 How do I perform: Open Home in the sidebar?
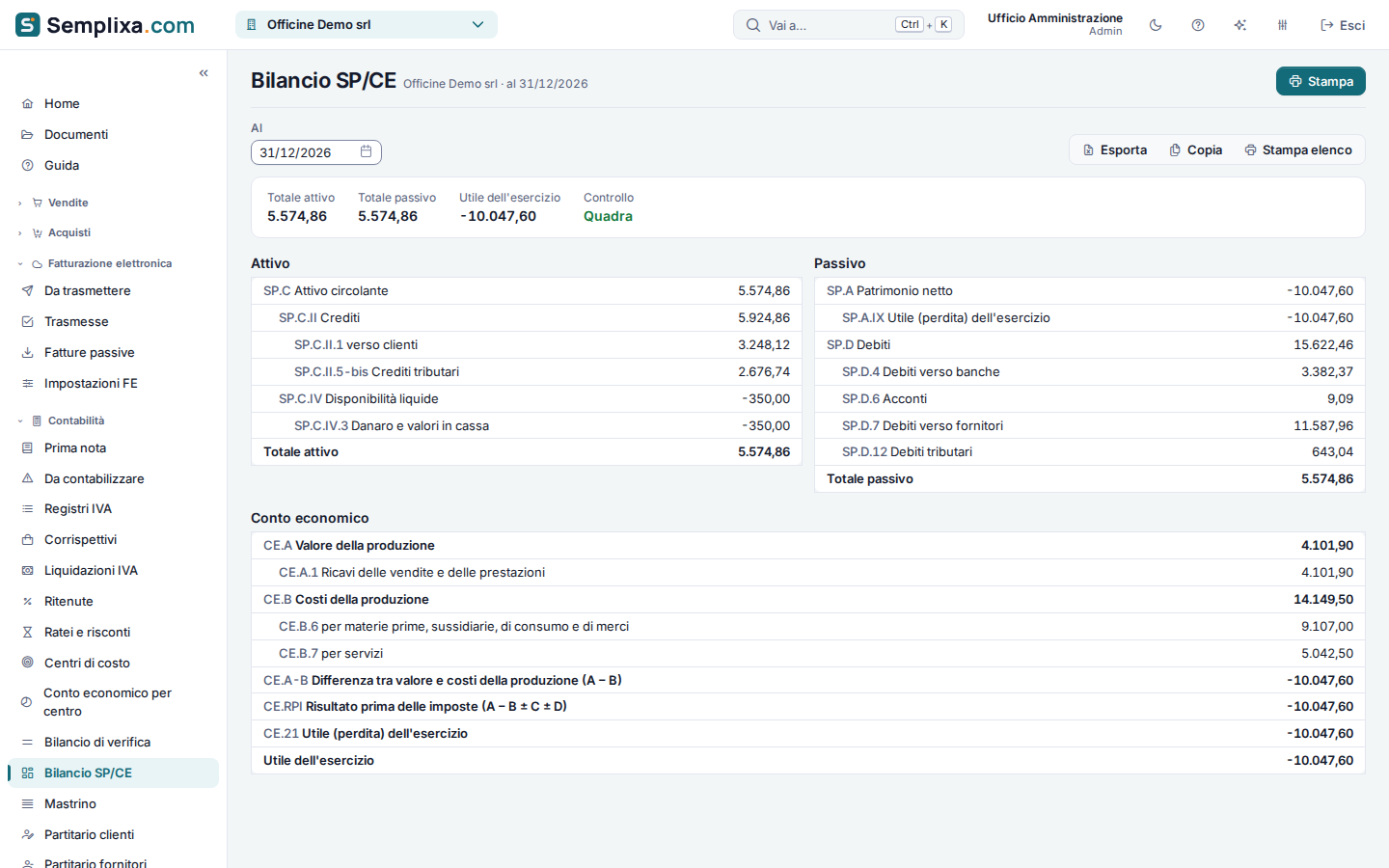coord(113,103)
